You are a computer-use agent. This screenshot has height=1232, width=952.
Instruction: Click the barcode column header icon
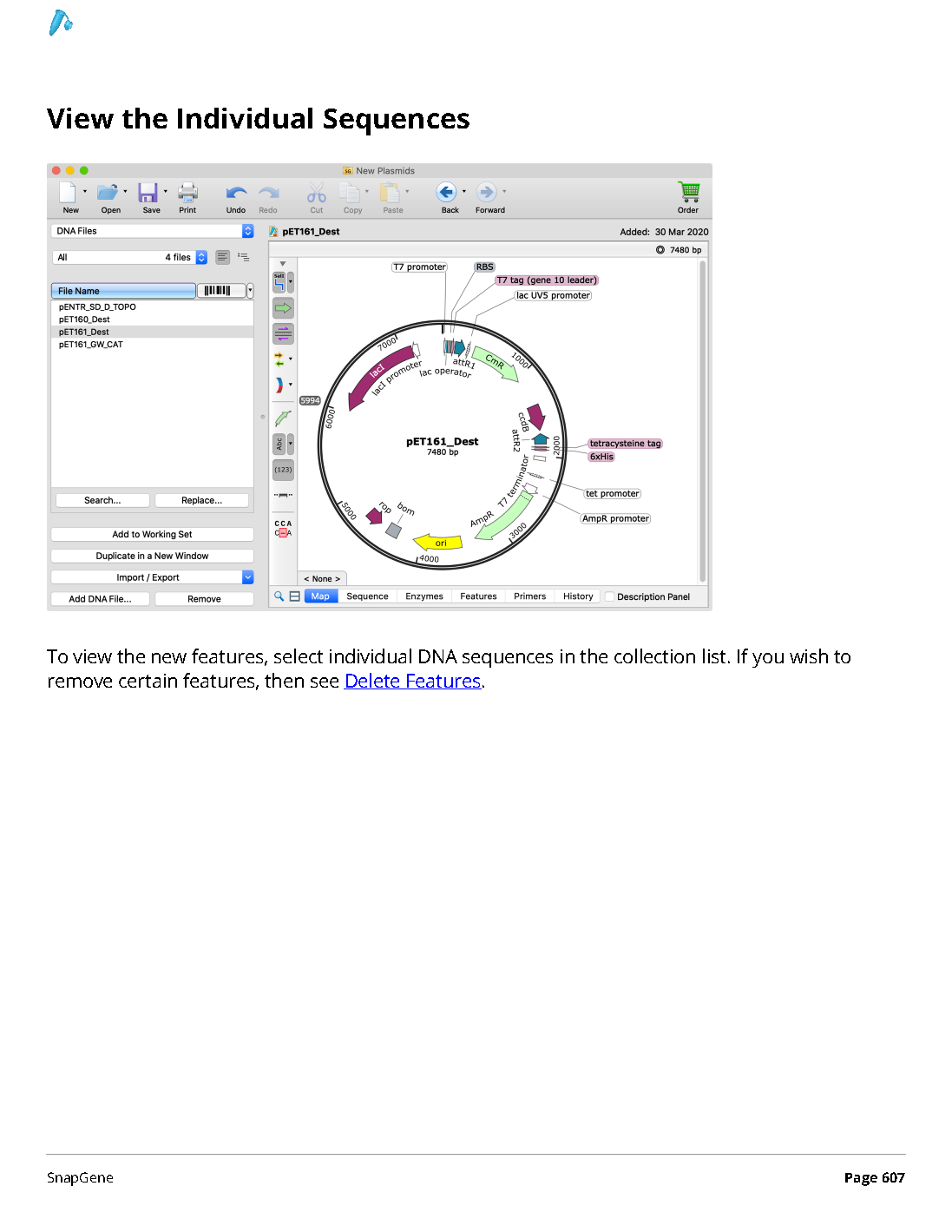coord(218,291)
